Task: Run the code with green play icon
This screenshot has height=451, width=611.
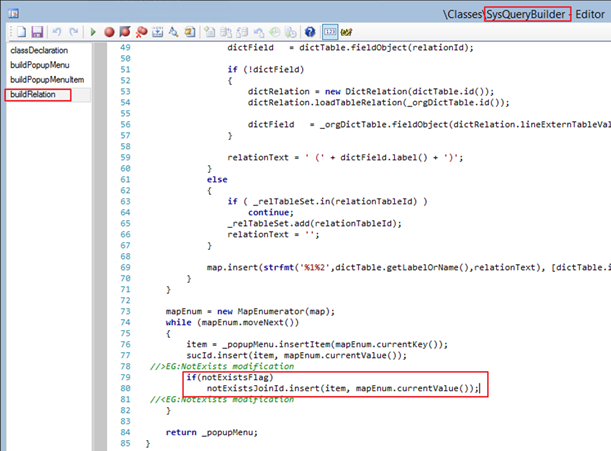Action: pos(92,32)
